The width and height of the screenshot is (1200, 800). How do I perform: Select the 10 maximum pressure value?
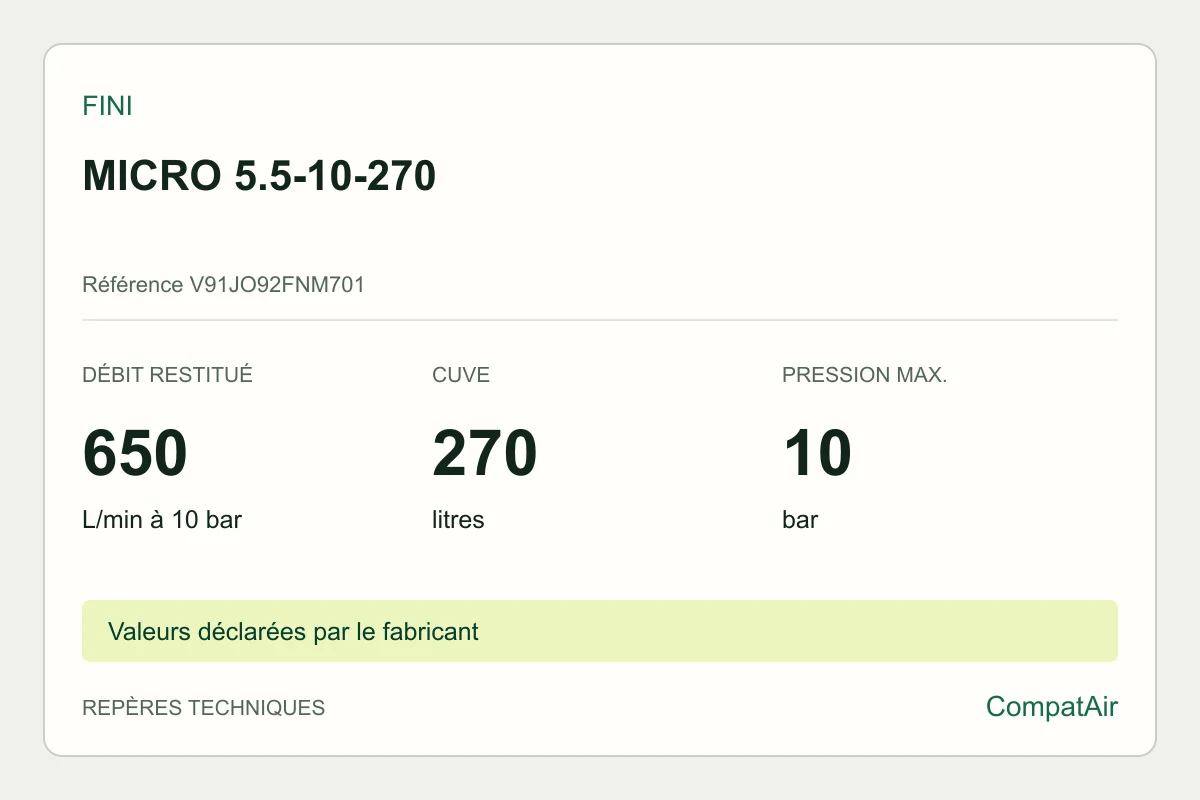pyautogui.click(x=817, y=453)
